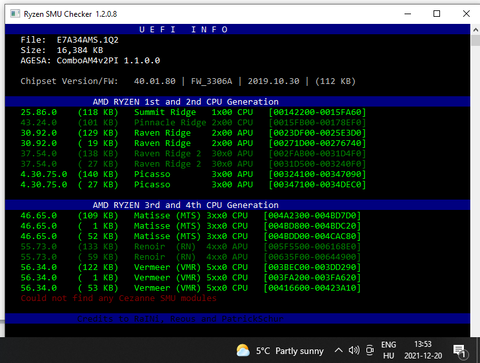
Task: Click the UEFI INFO header
Action: coord(183,30)
